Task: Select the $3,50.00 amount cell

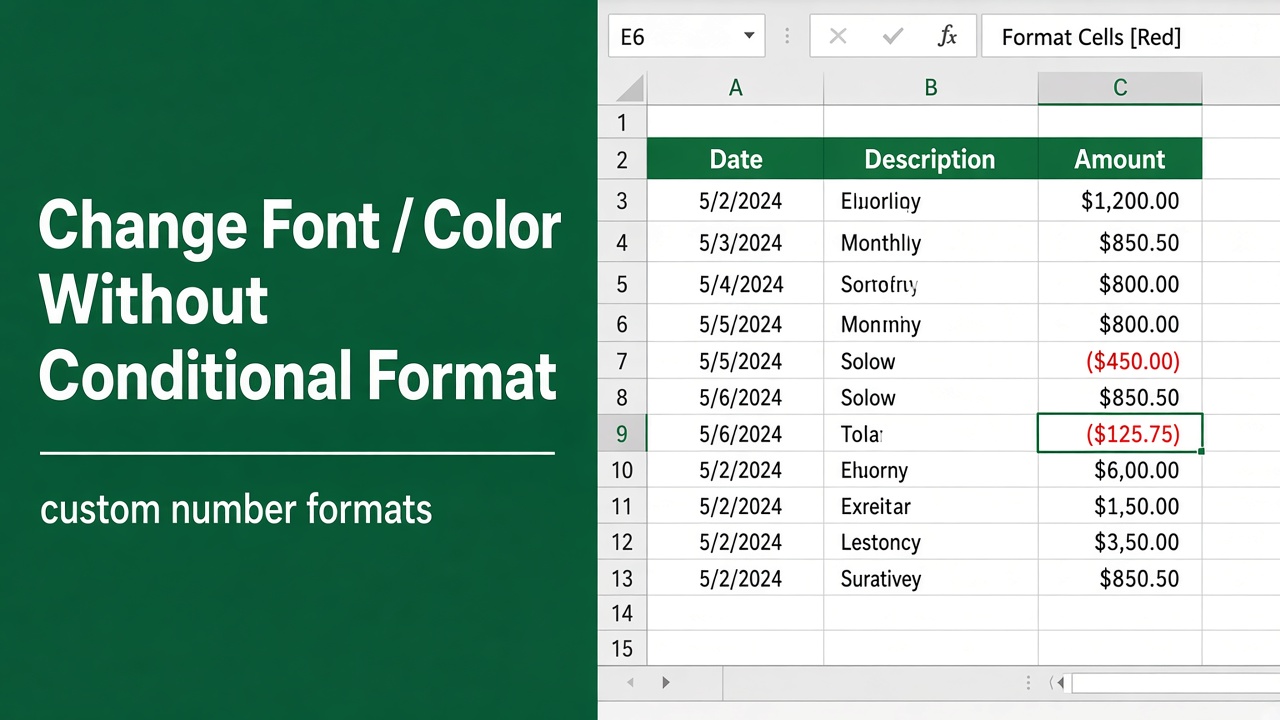Action: pyautogui.click(x=1120, y=542)
